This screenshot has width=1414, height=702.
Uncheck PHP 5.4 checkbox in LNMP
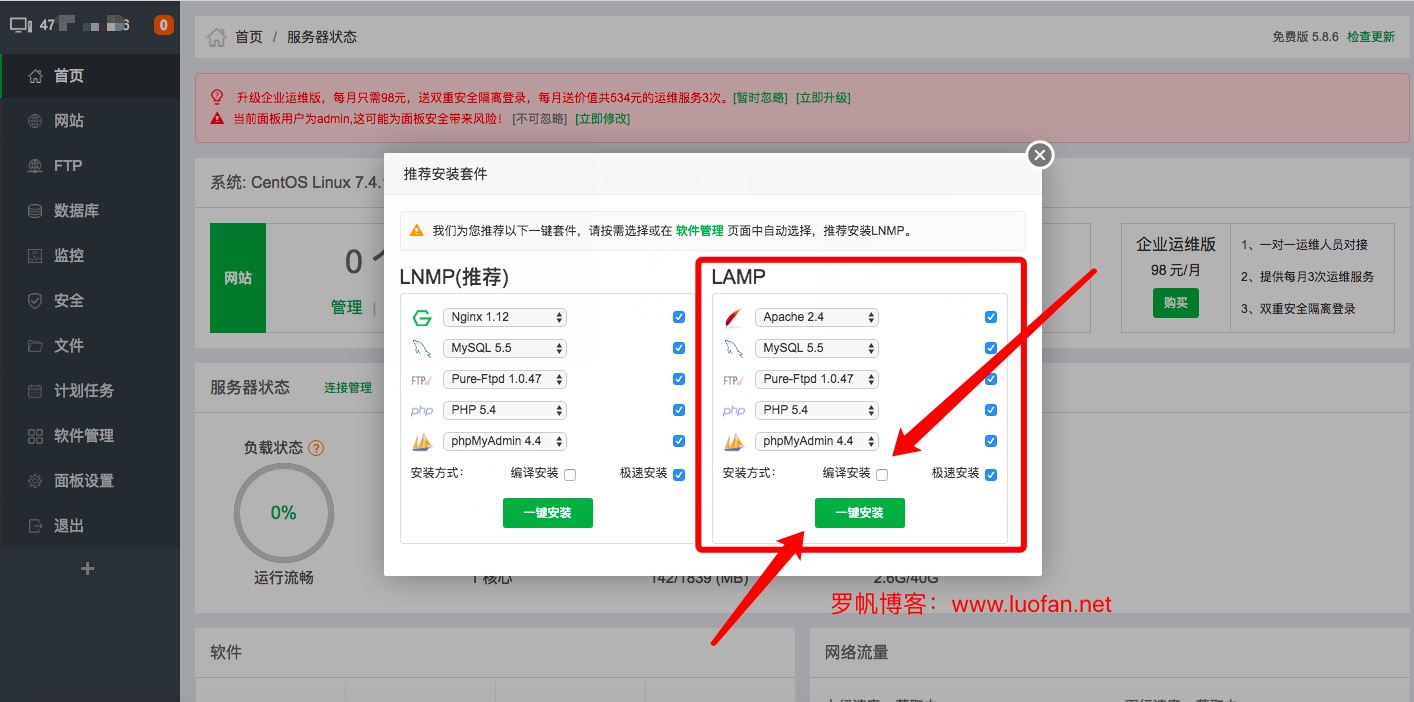click(x=679, y=410)
